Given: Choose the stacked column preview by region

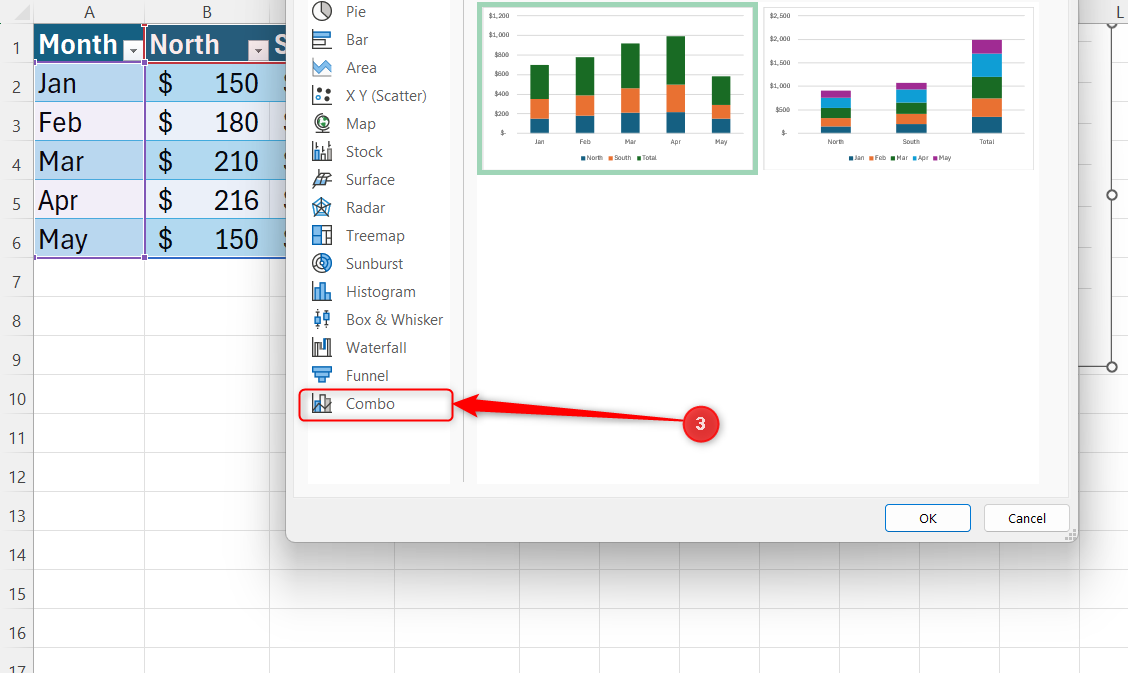Looking at the screenshot, I should tap(899, 88).
